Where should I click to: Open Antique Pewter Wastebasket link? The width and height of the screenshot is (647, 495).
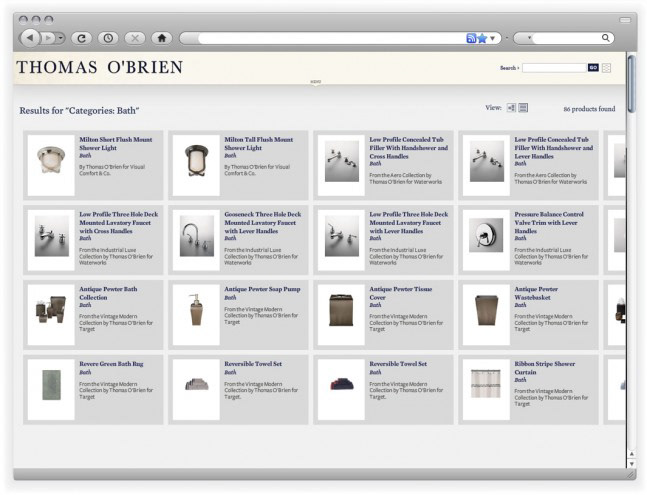click(536, 293)
